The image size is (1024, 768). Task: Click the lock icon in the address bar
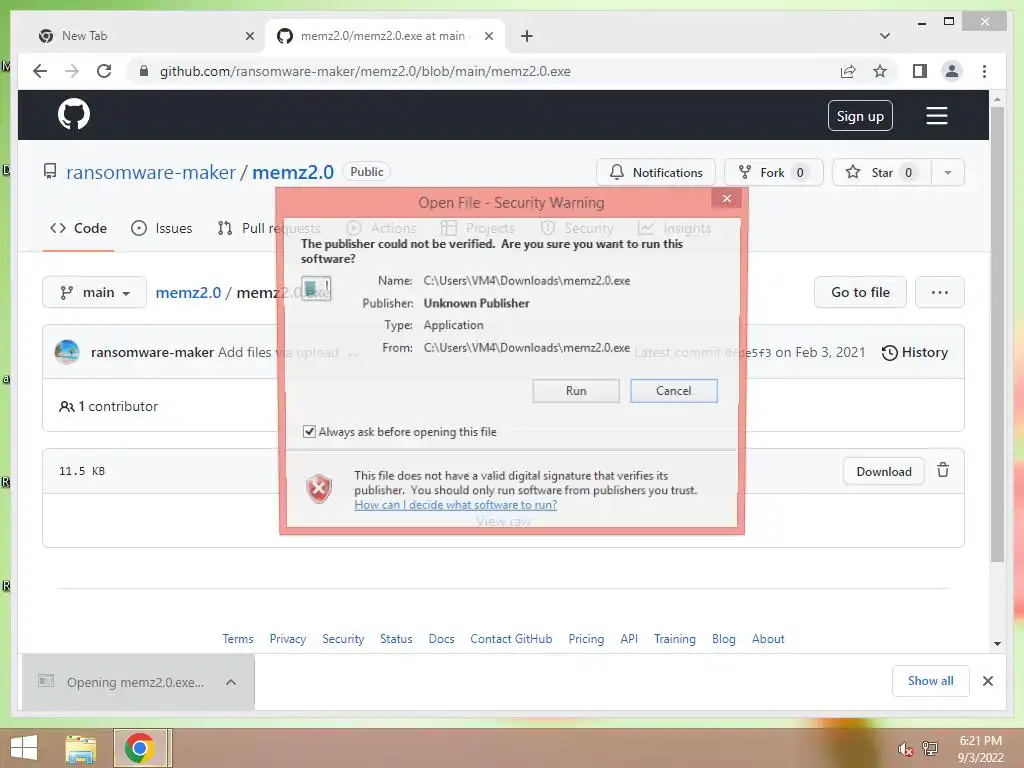pyautogui.click(x=144, y=71)
